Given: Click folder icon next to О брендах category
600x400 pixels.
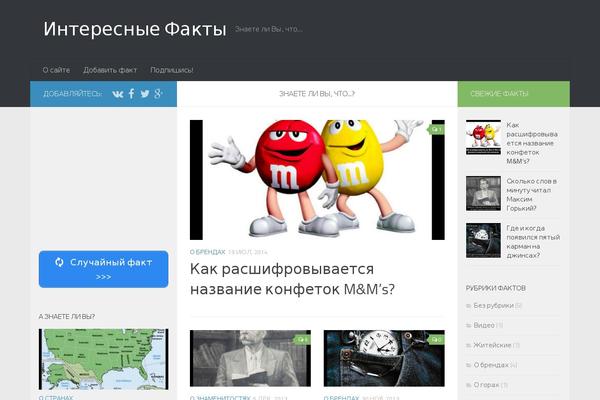Looking at the screenshot, I should point(468,366).
